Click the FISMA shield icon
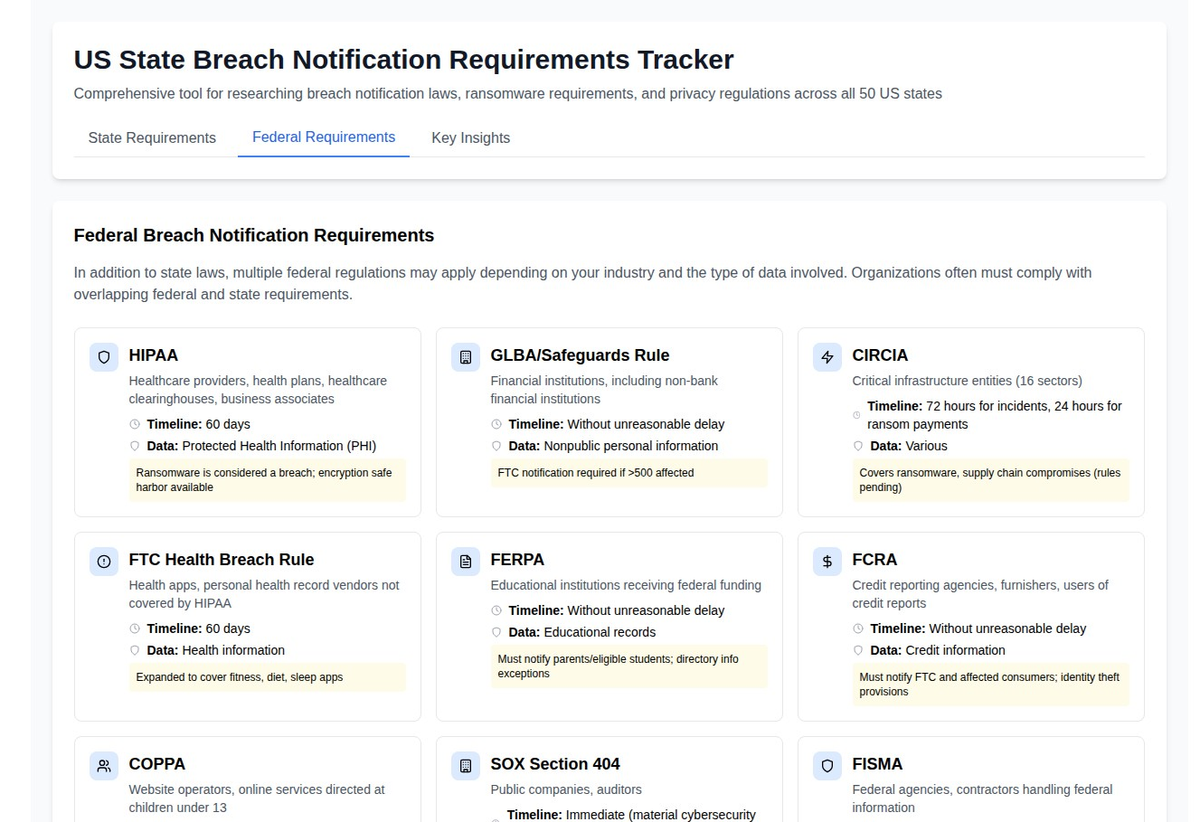Image resolution: width=1200 pixels, height=822 pixels. 826,765
